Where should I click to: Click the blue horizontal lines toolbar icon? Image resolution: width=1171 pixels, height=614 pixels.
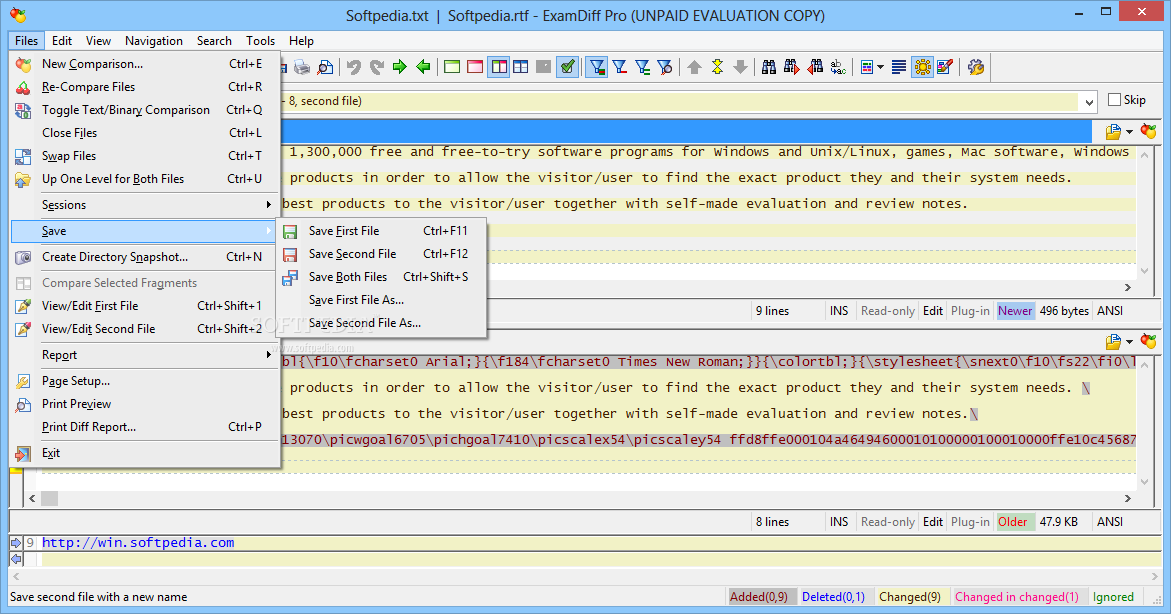tap(899, 67)
